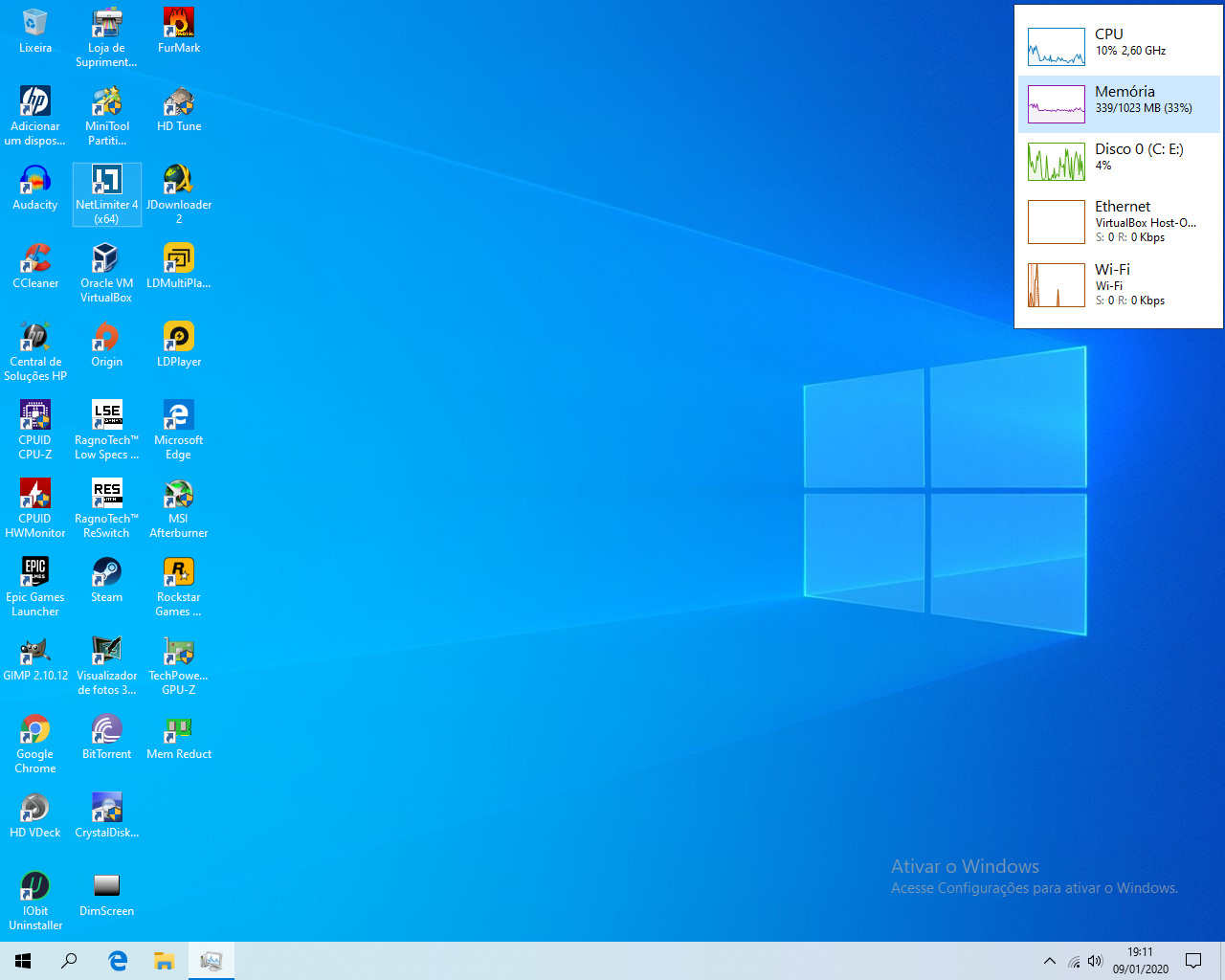The image size is (1225, 980).
Task: Select Disco 0 (C: E:) entry
Action: 1119,161
